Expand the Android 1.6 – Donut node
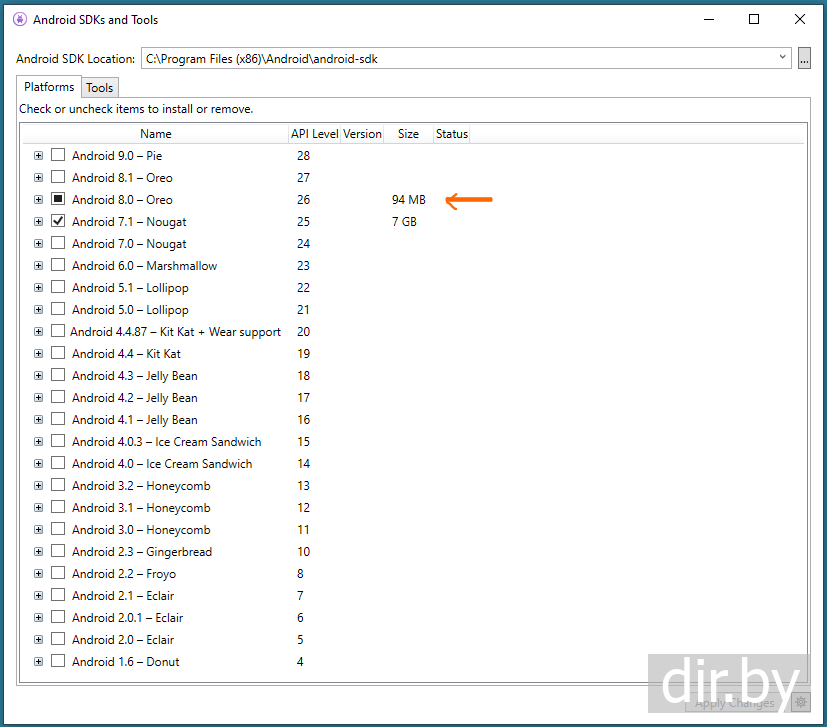The height and width of the screenshot is (727, 827). (x=38, y=661)
